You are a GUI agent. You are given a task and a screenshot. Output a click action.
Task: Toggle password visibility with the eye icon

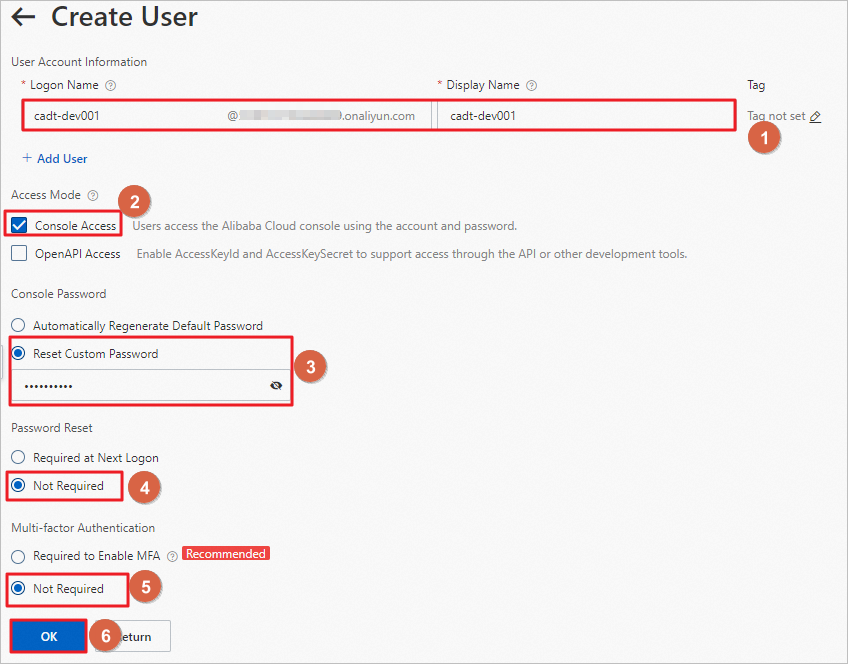coord(276,385)
